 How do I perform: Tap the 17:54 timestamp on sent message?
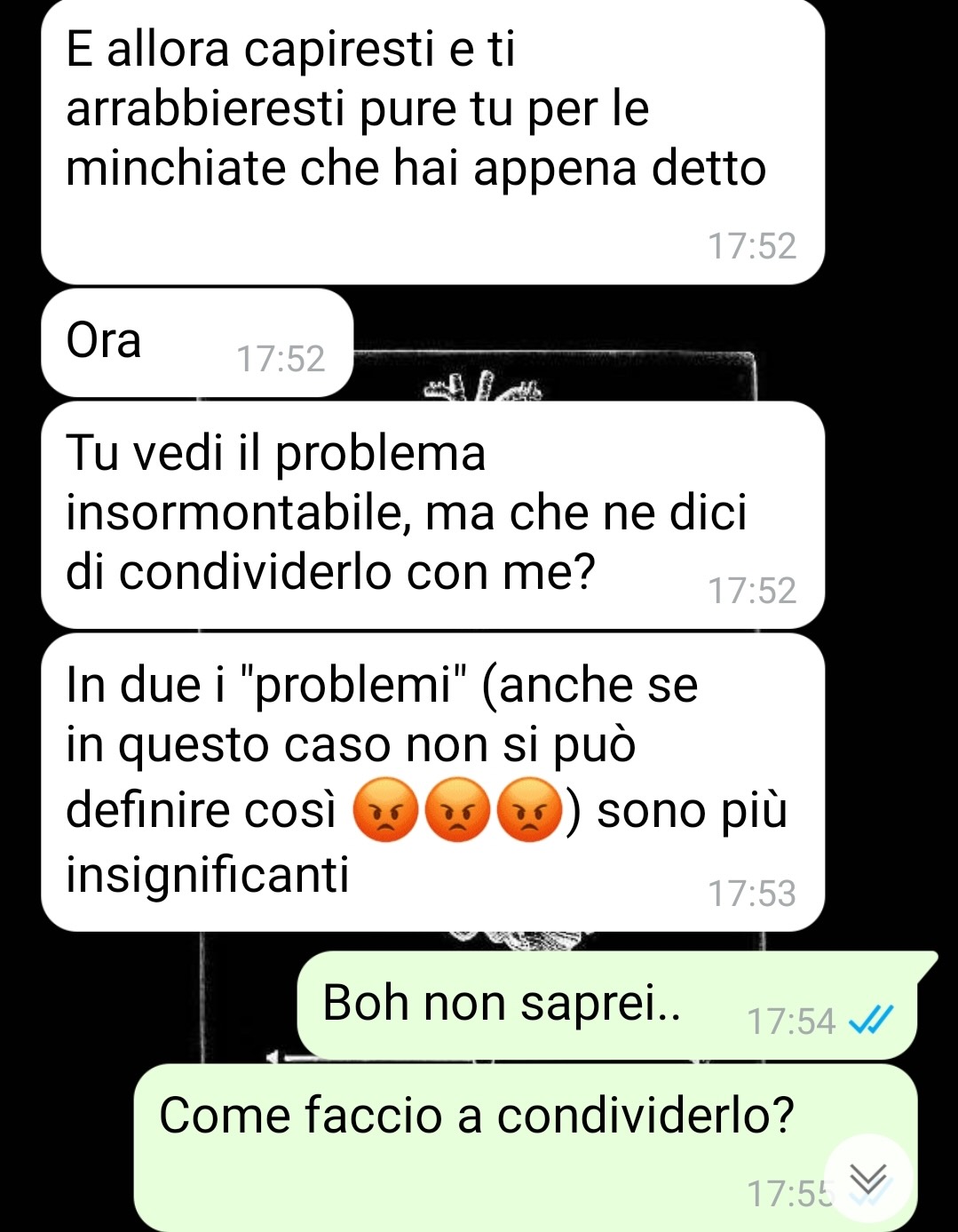pos(791,1021)
